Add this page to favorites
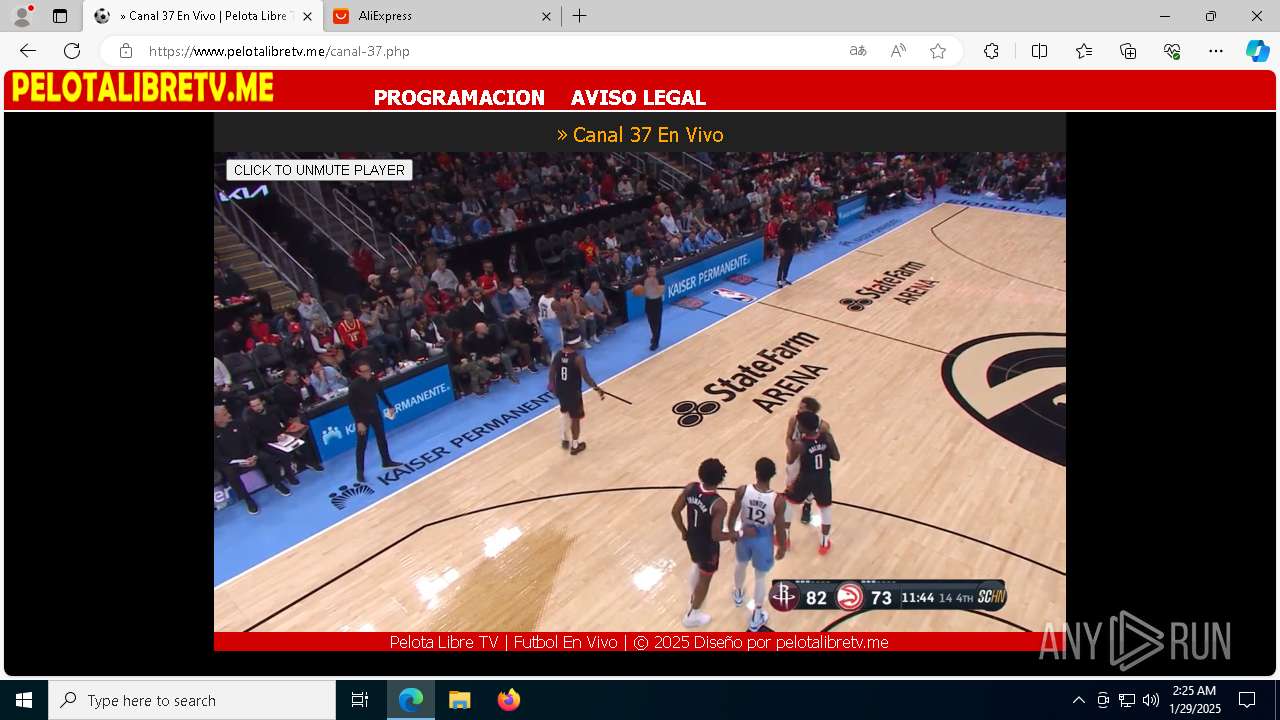 coord(938,51)
